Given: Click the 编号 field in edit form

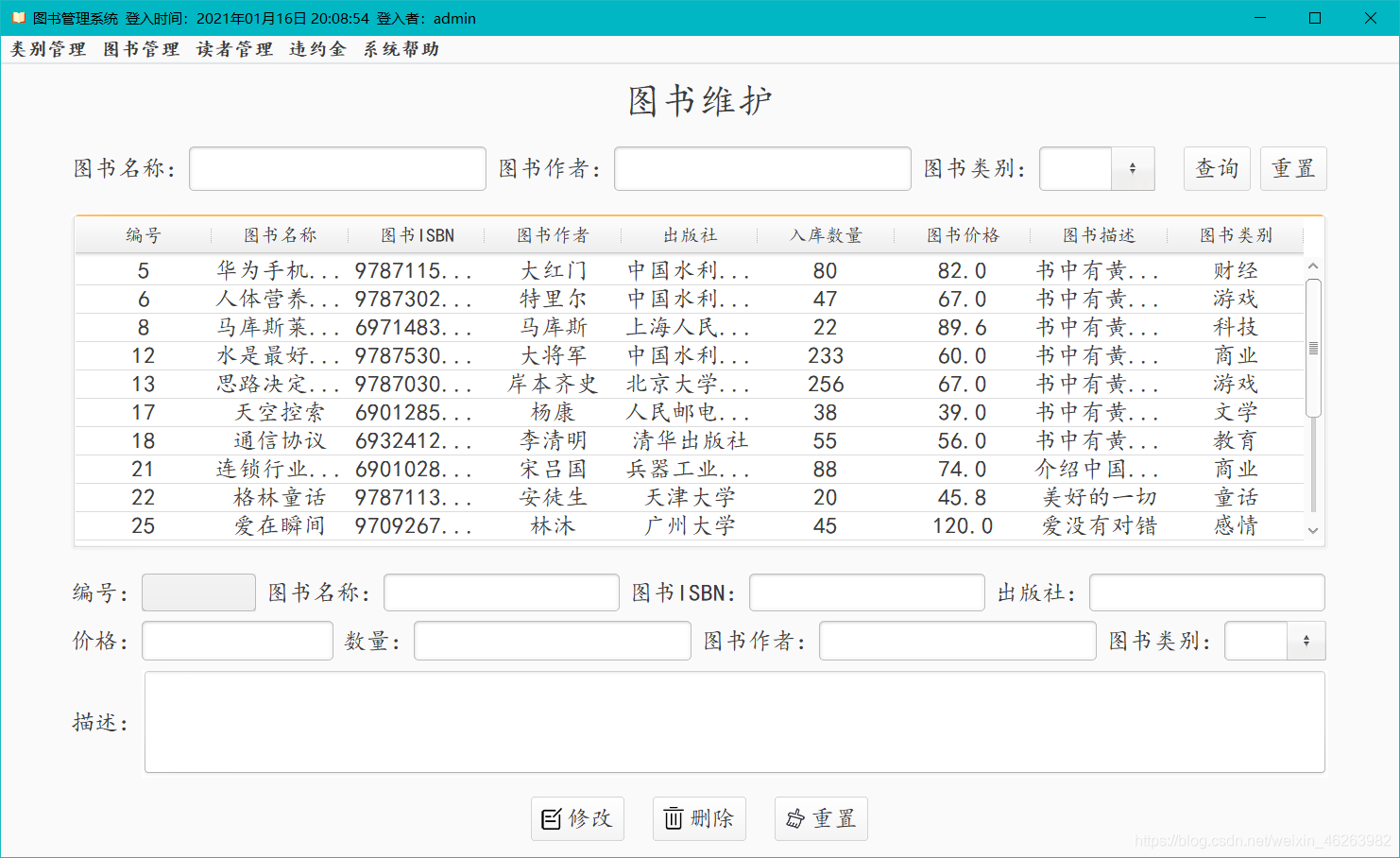Looking at the screenshot, I should point(198,592).
